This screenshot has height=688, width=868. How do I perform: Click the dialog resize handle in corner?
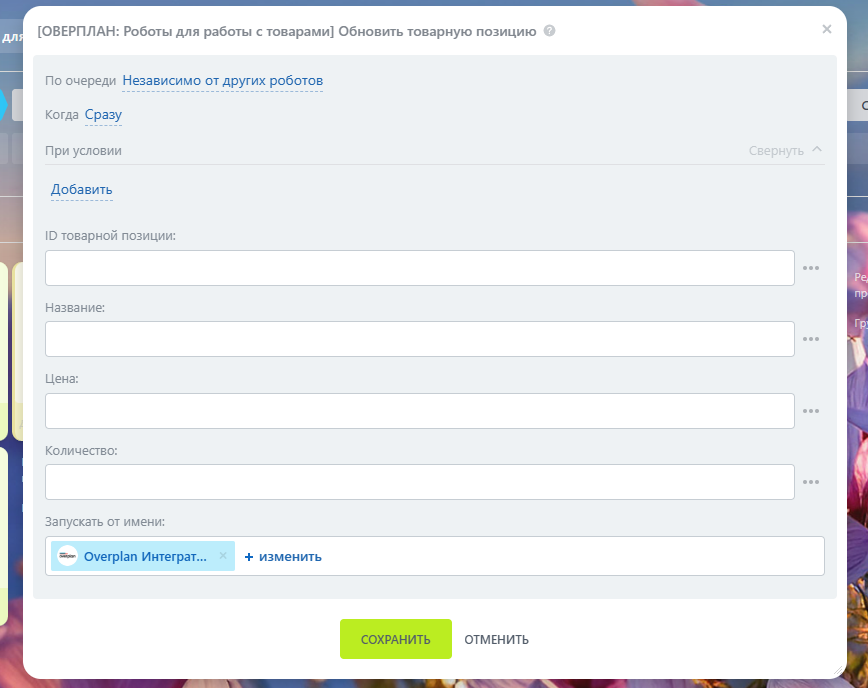click(838, 670)
